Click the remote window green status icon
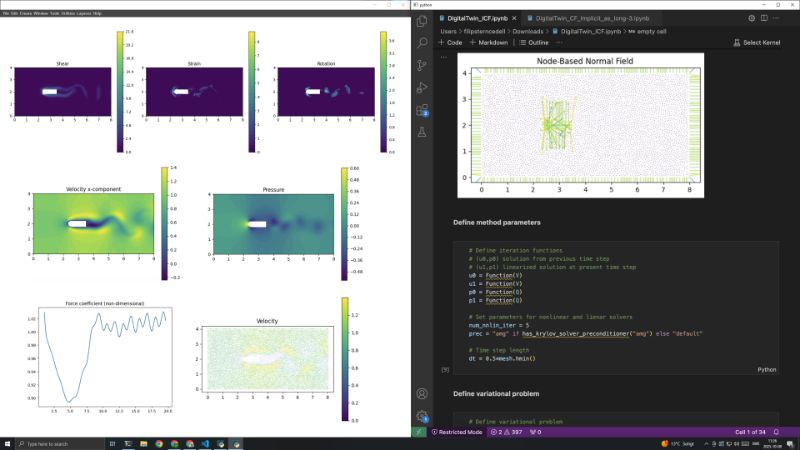 [x=419, y=432]
